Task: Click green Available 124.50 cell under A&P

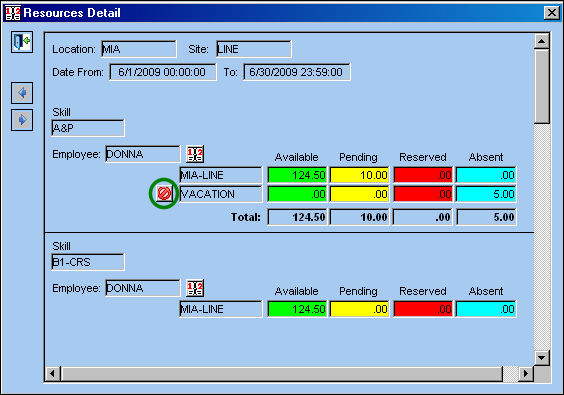Action: tap(297, 175)
